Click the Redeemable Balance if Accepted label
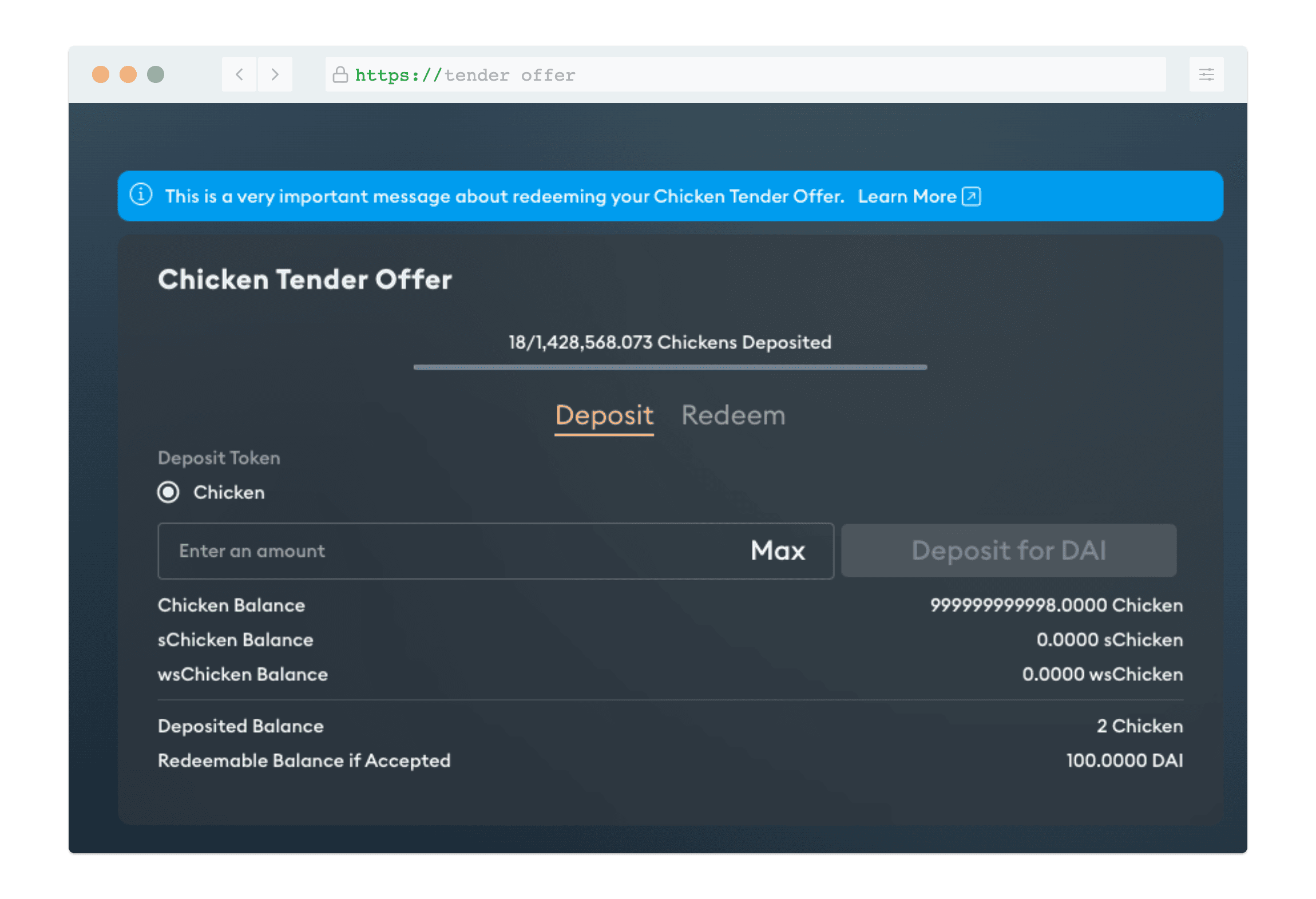This screenshot has height=899, width=1316. pyautogui.click(x=304, y=761)
